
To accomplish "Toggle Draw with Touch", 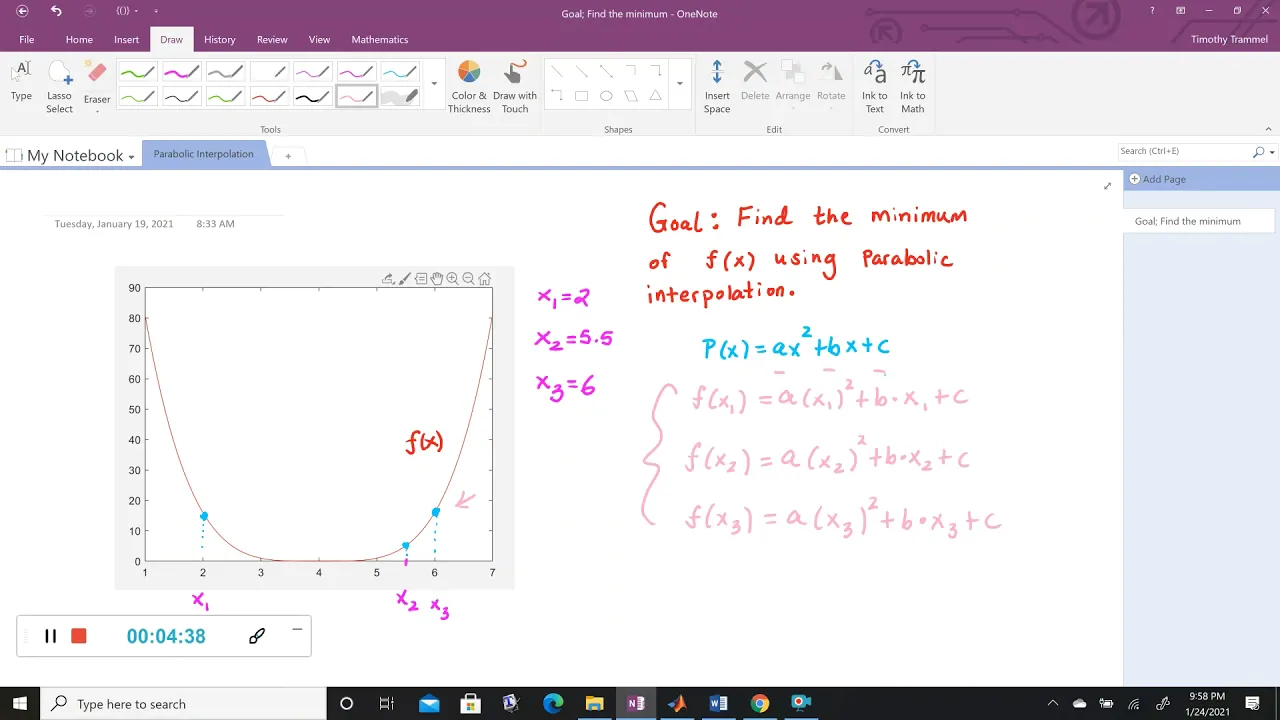I will (515, 87).
